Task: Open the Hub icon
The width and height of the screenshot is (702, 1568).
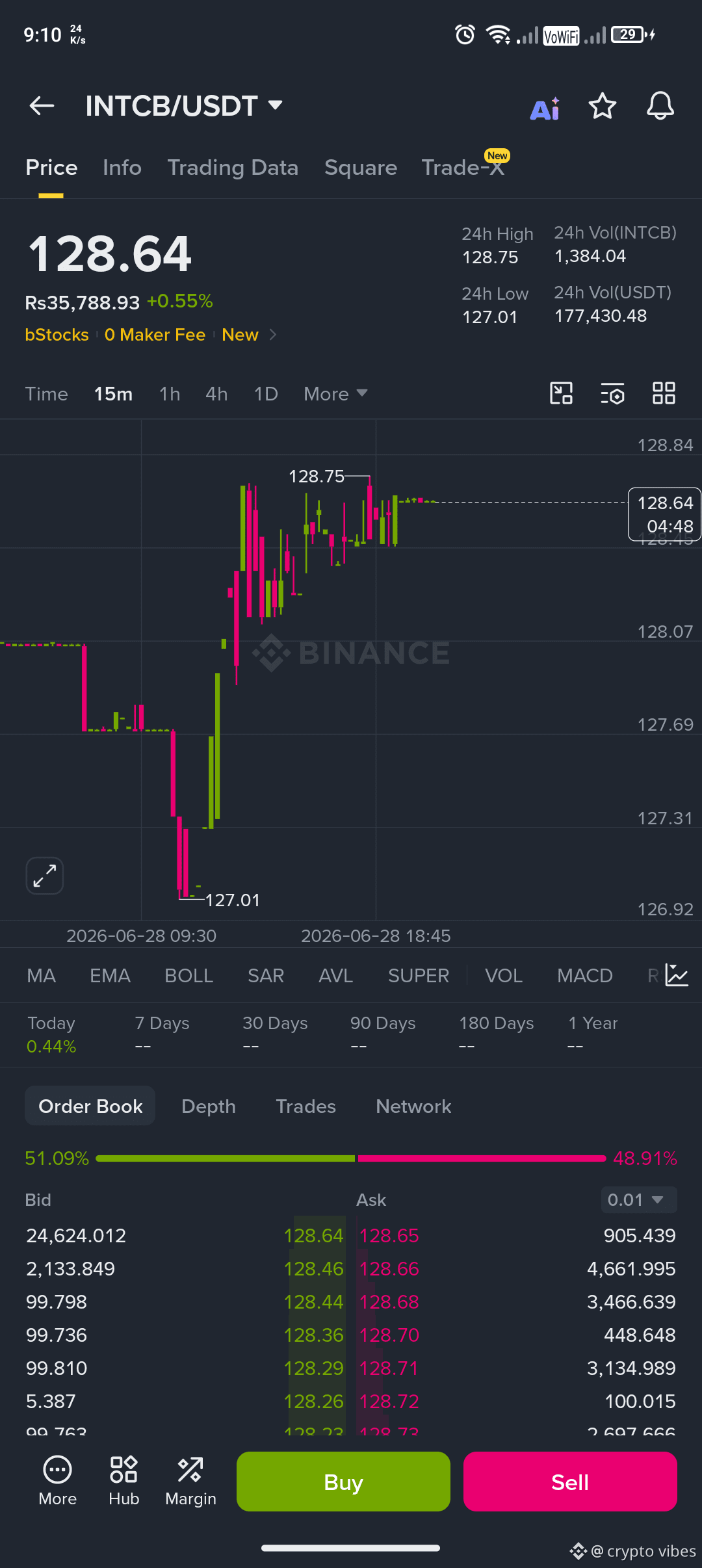Action: 123,1481
